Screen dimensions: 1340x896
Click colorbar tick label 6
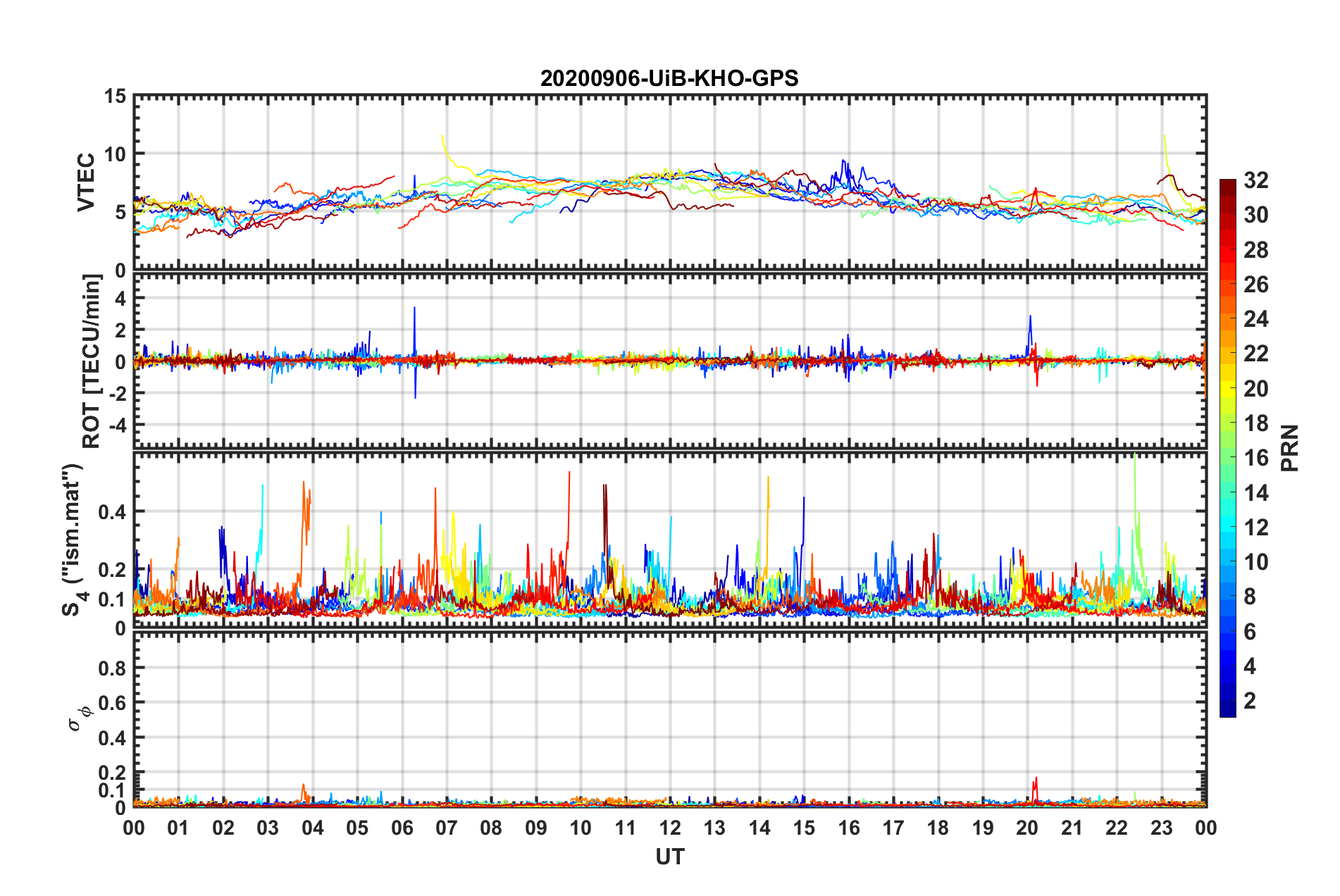(1250, 632)
